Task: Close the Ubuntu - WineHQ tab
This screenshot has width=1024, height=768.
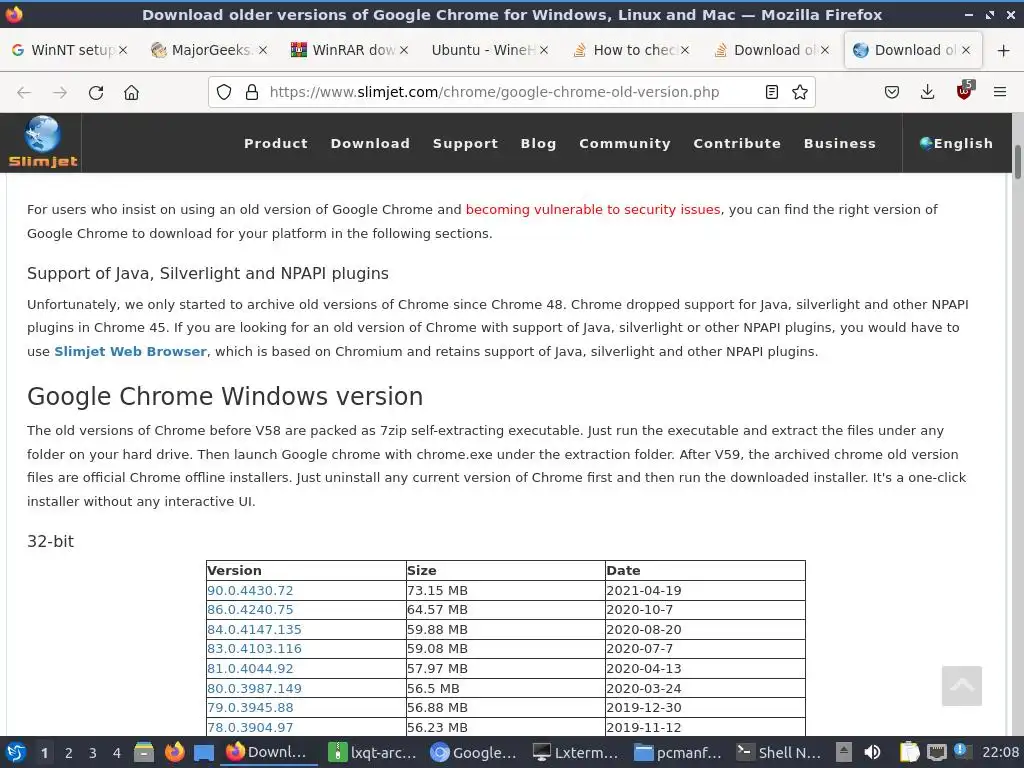Action: [544, 50]
